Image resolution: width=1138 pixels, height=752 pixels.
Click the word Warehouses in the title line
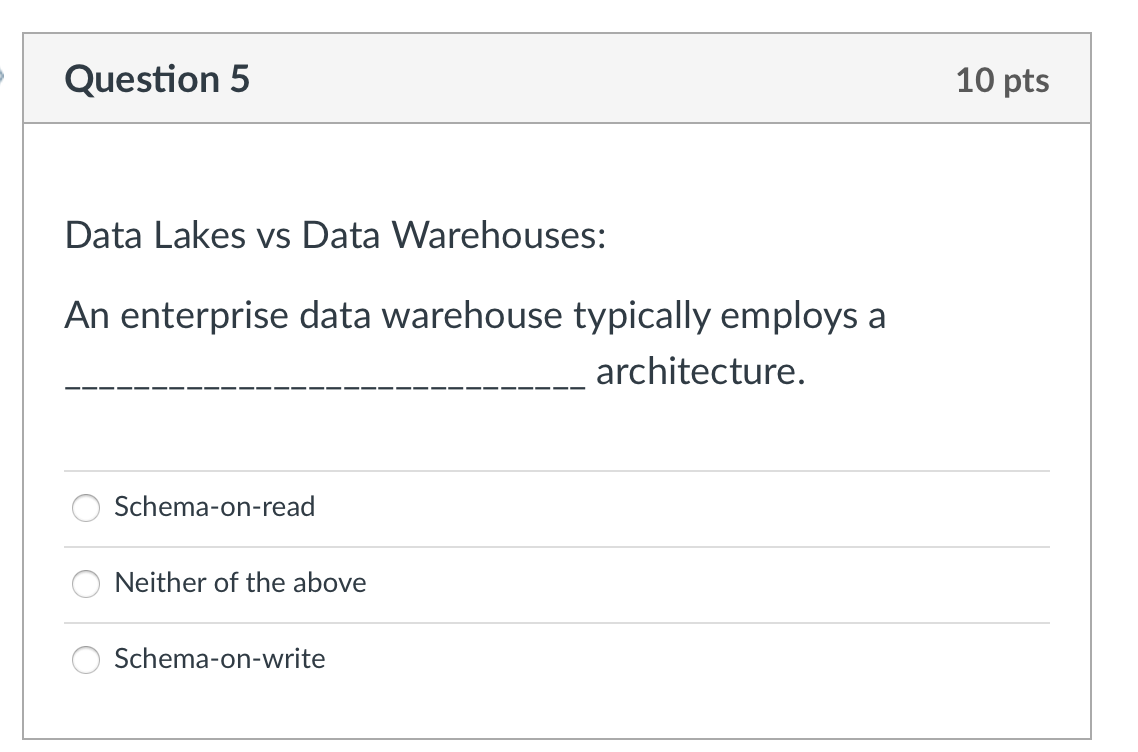coord(498,236)
